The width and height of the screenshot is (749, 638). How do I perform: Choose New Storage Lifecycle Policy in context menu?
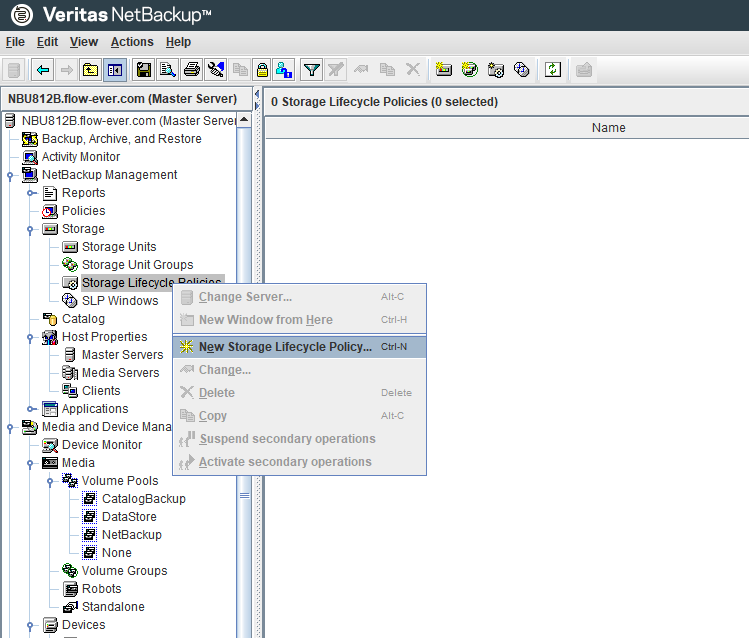[x=300, y=347]
